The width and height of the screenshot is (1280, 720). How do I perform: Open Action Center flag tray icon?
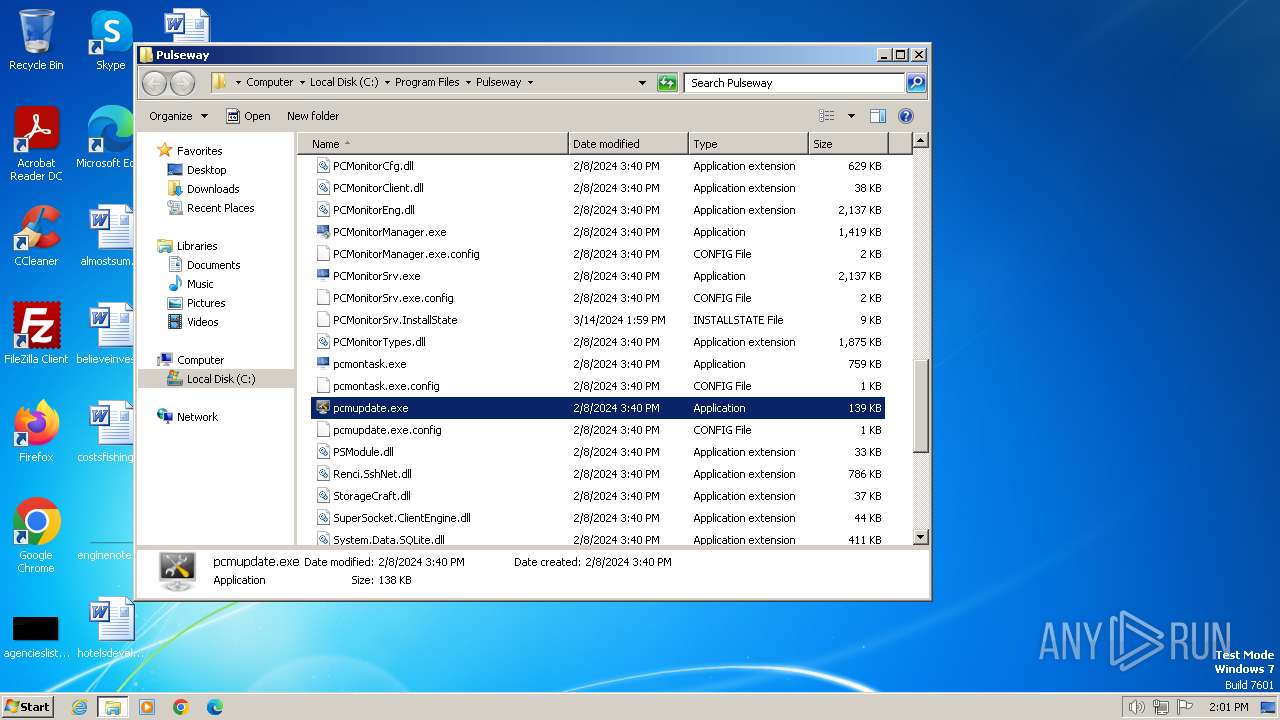(x=1185, y=707)
